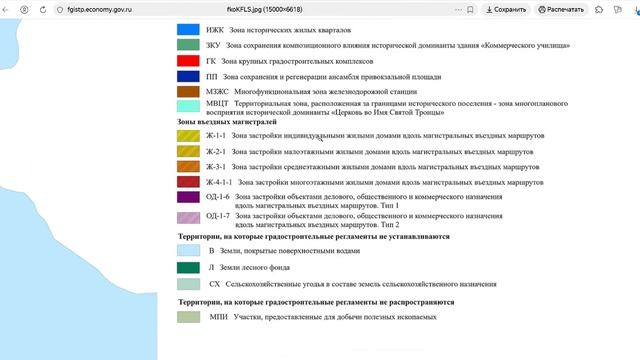Click the Ж-2-1 legend description text
The width and height of the screenshot is (640, 360).
pos(382,151)
